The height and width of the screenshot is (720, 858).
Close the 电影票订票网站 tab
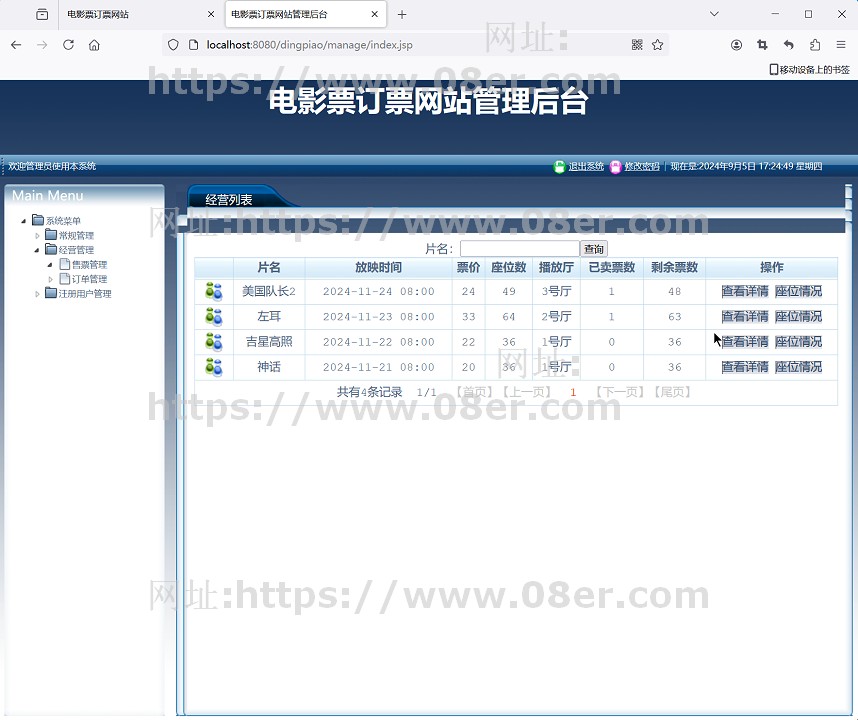point(211,14)
